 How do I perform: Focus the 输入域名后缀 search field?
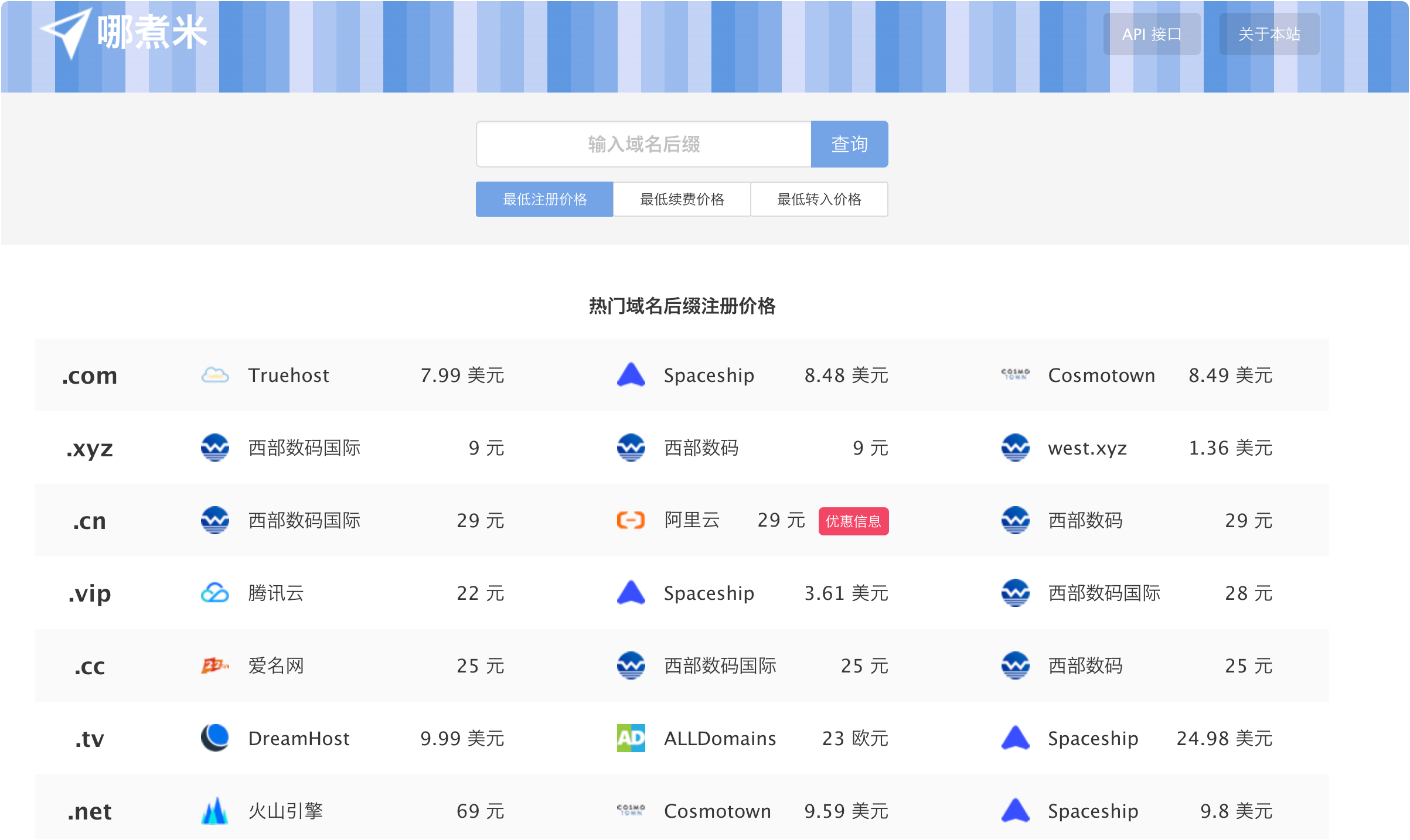[x=643, y=144]
